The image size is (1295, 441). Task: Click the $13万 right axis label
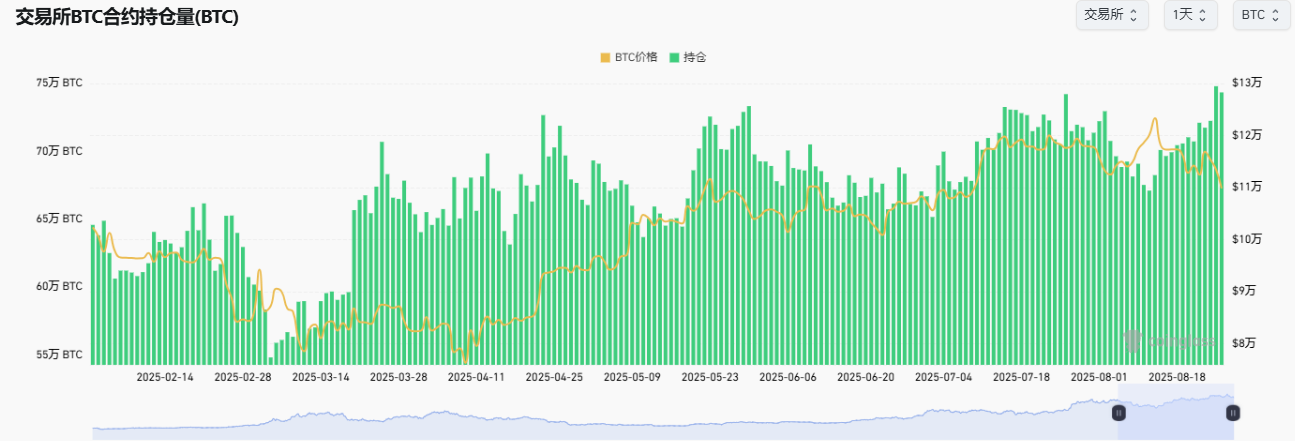tap(1246, 83)
